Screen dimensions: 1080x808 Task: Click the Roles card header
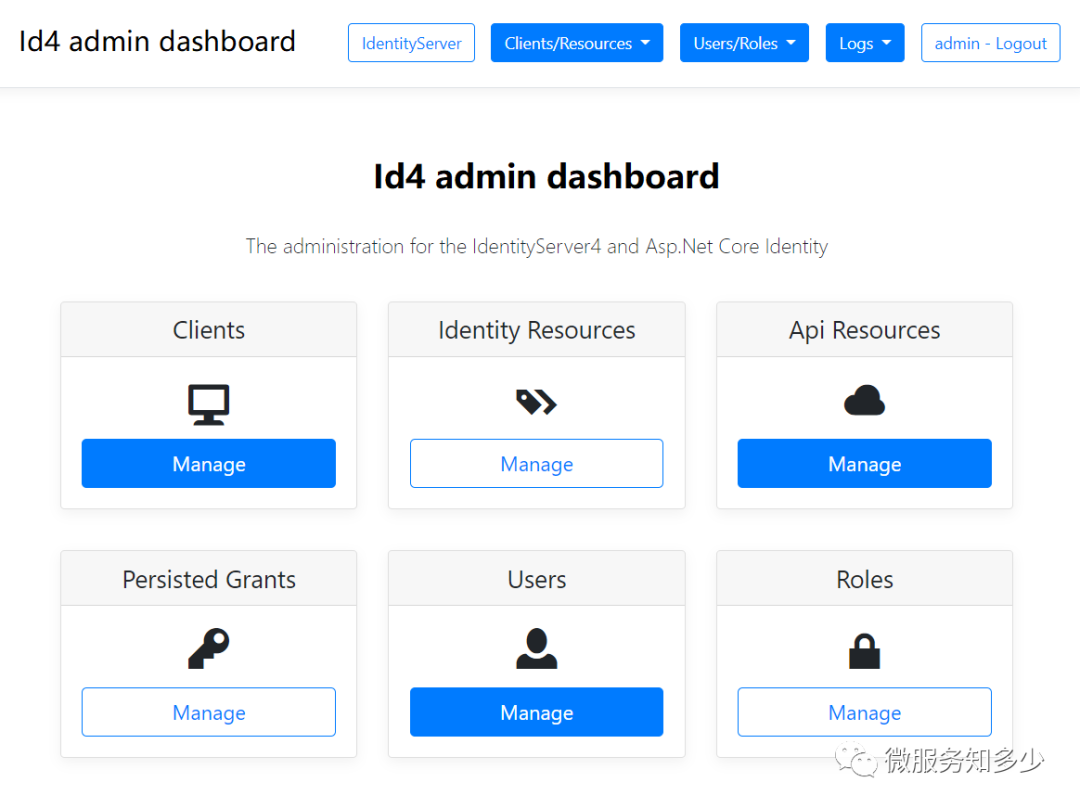coord(864,579)
